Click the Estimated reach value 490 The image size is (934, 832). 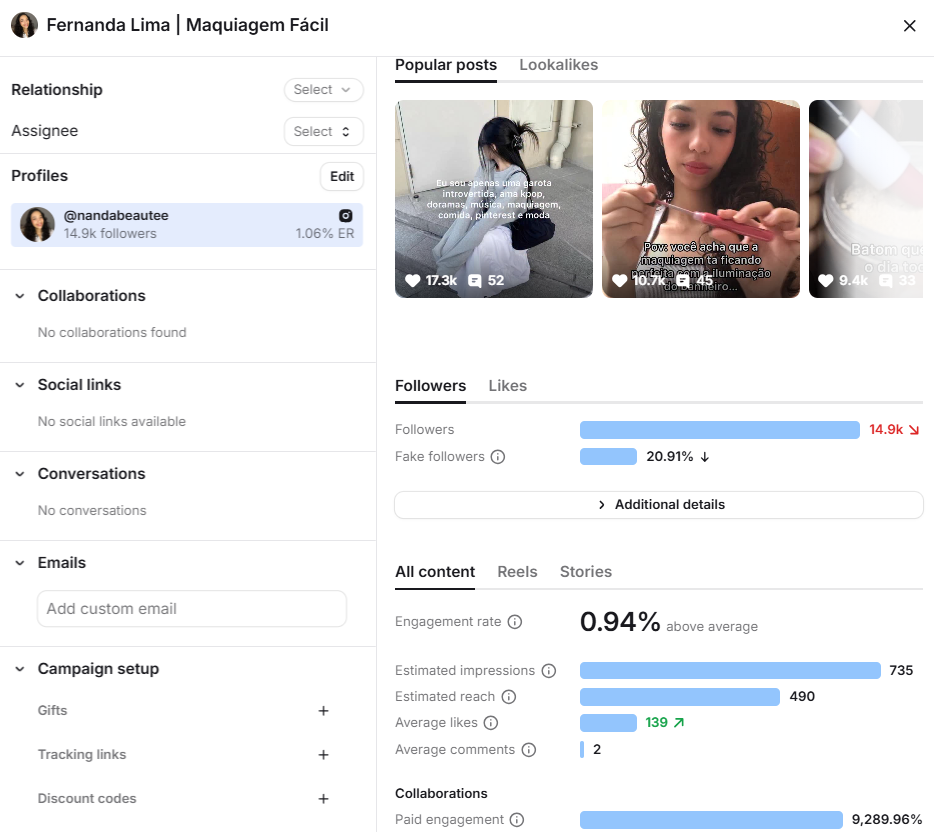pyautogui.click(x=802, y=696)
